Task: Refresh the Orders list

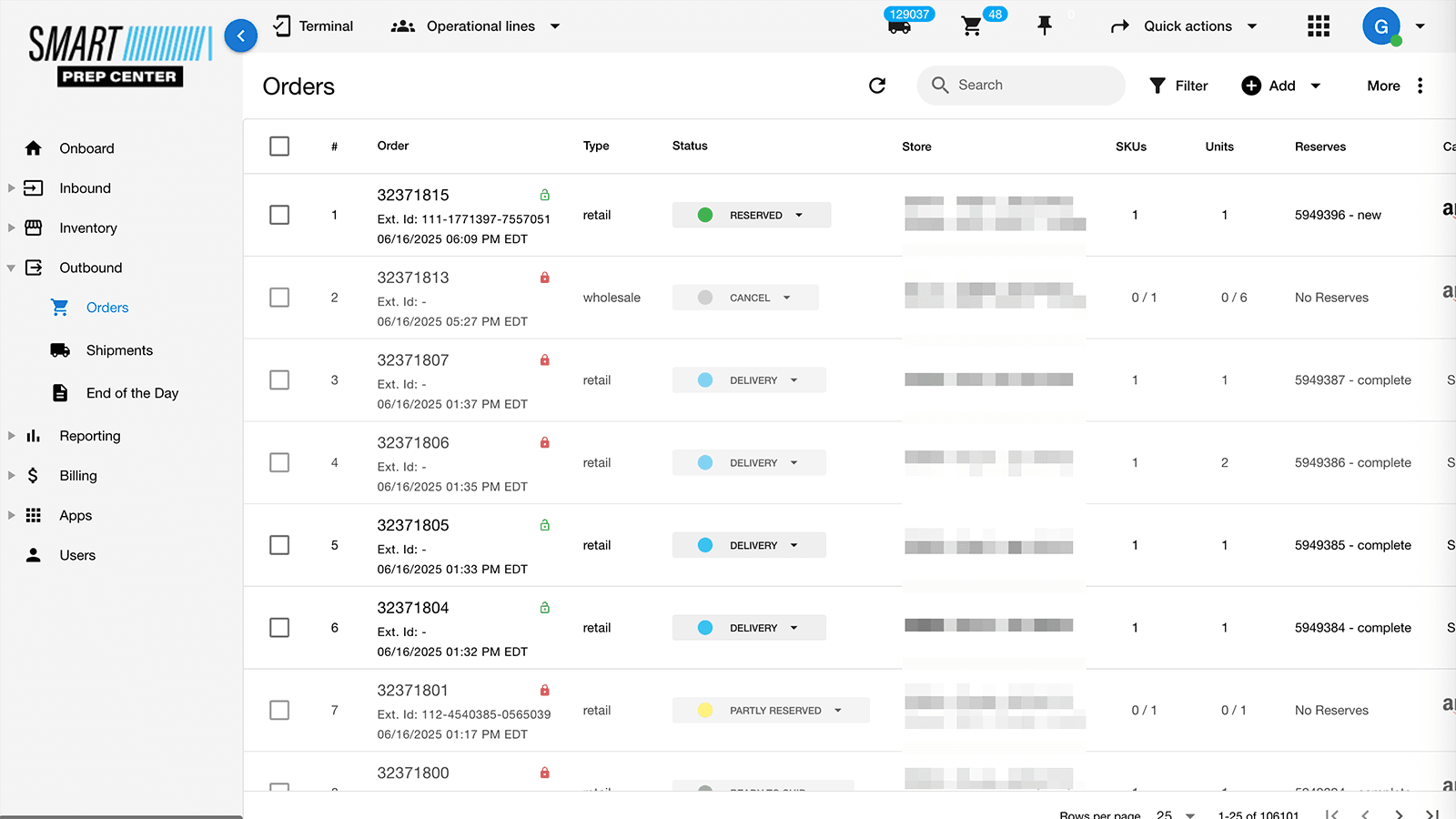Action: point(876,85)
